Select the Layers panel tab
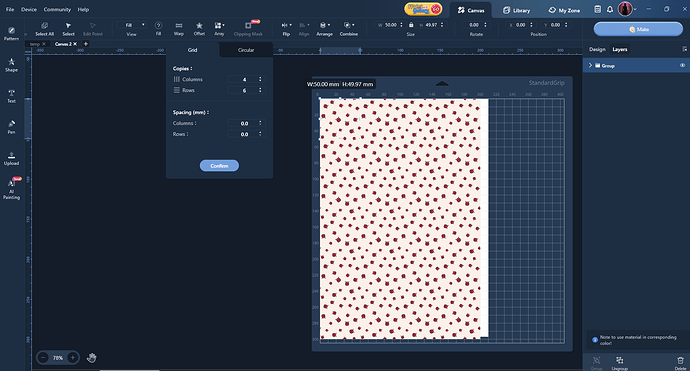This screenshot has height=371, width=690. click(x=620, y=49)
